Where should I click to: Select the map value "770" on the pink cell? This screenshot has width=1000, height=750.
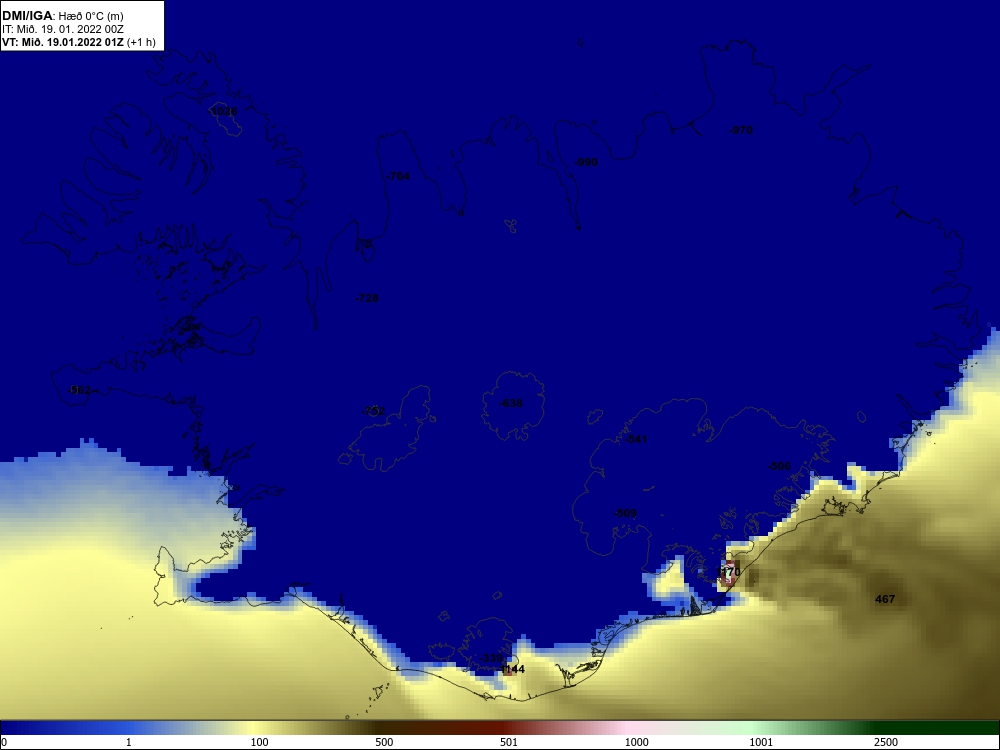[730, 572]
